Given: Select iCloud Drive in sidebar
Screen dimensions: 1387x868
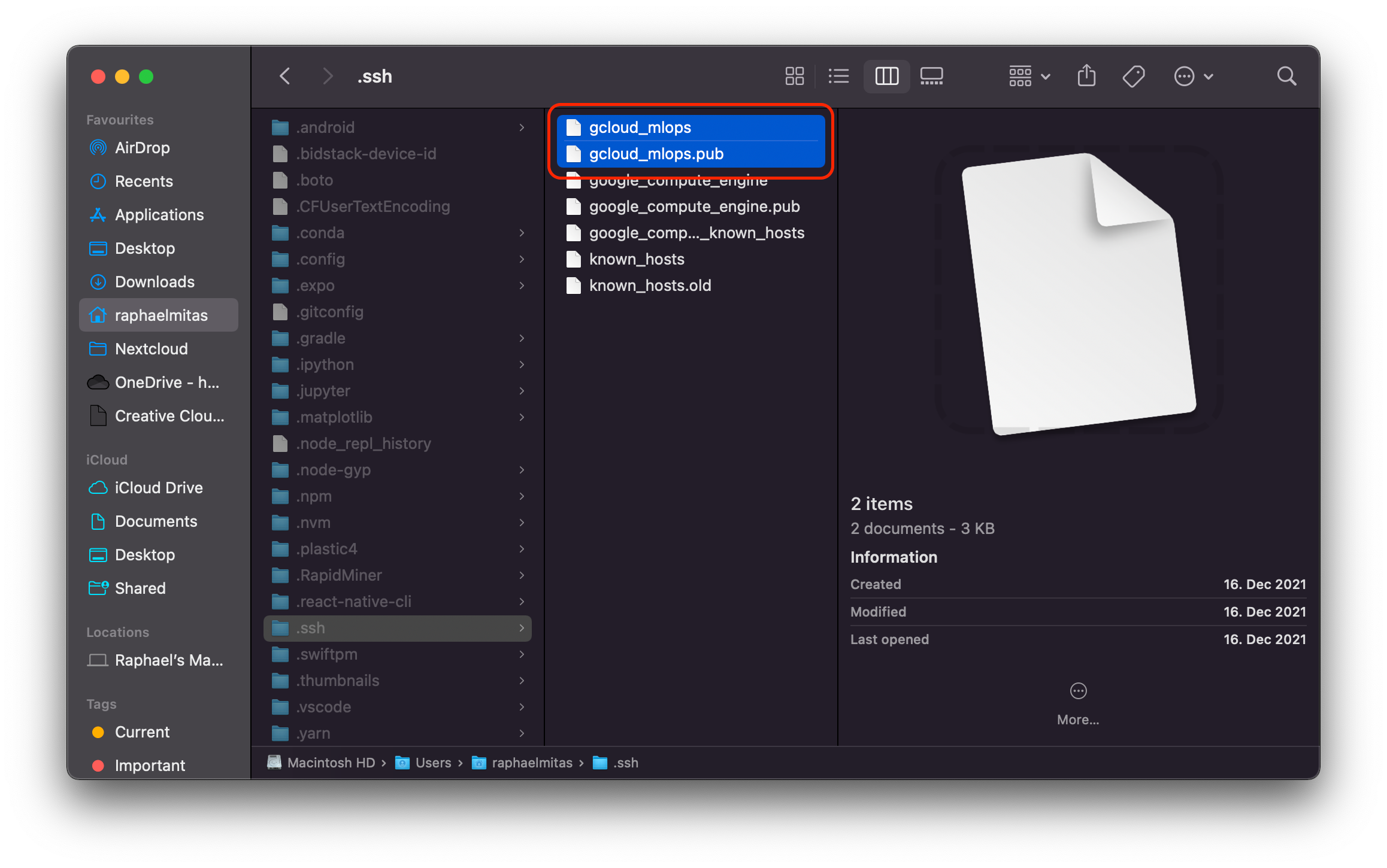Looking at the screenshot, I should (x=158, y=488).
